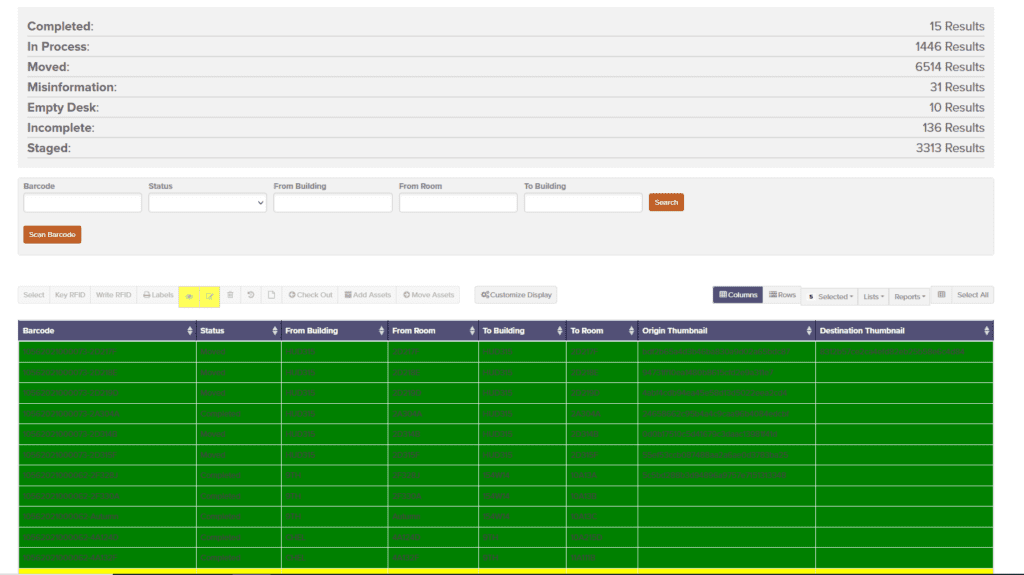This screenshot has width=1024, height=575.
Task: Expand the Selected dropdown
Action: pyautogui.click(x=830, y=296)
